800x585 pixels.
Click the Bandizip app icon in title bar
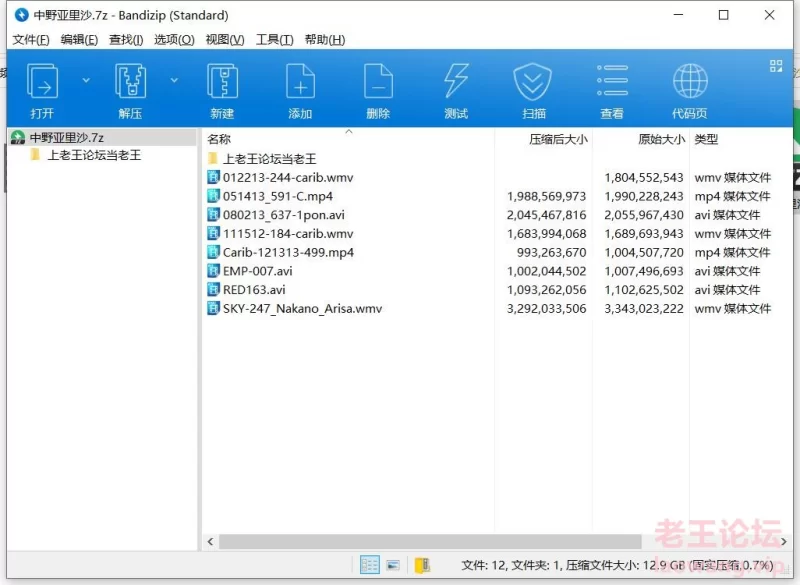(21, 15)
